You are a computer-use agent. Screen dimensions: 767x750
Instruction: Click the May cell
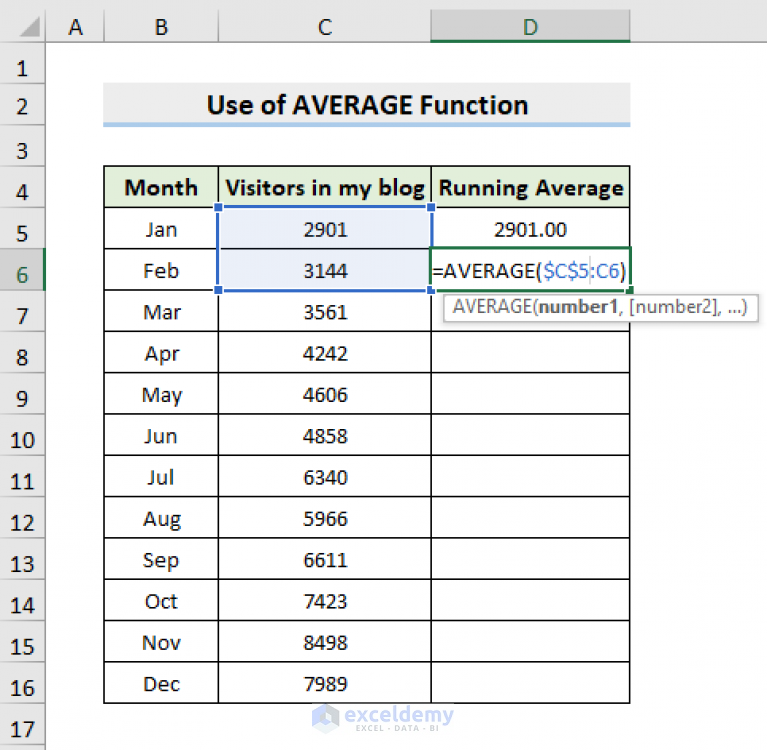click(161, 394)
